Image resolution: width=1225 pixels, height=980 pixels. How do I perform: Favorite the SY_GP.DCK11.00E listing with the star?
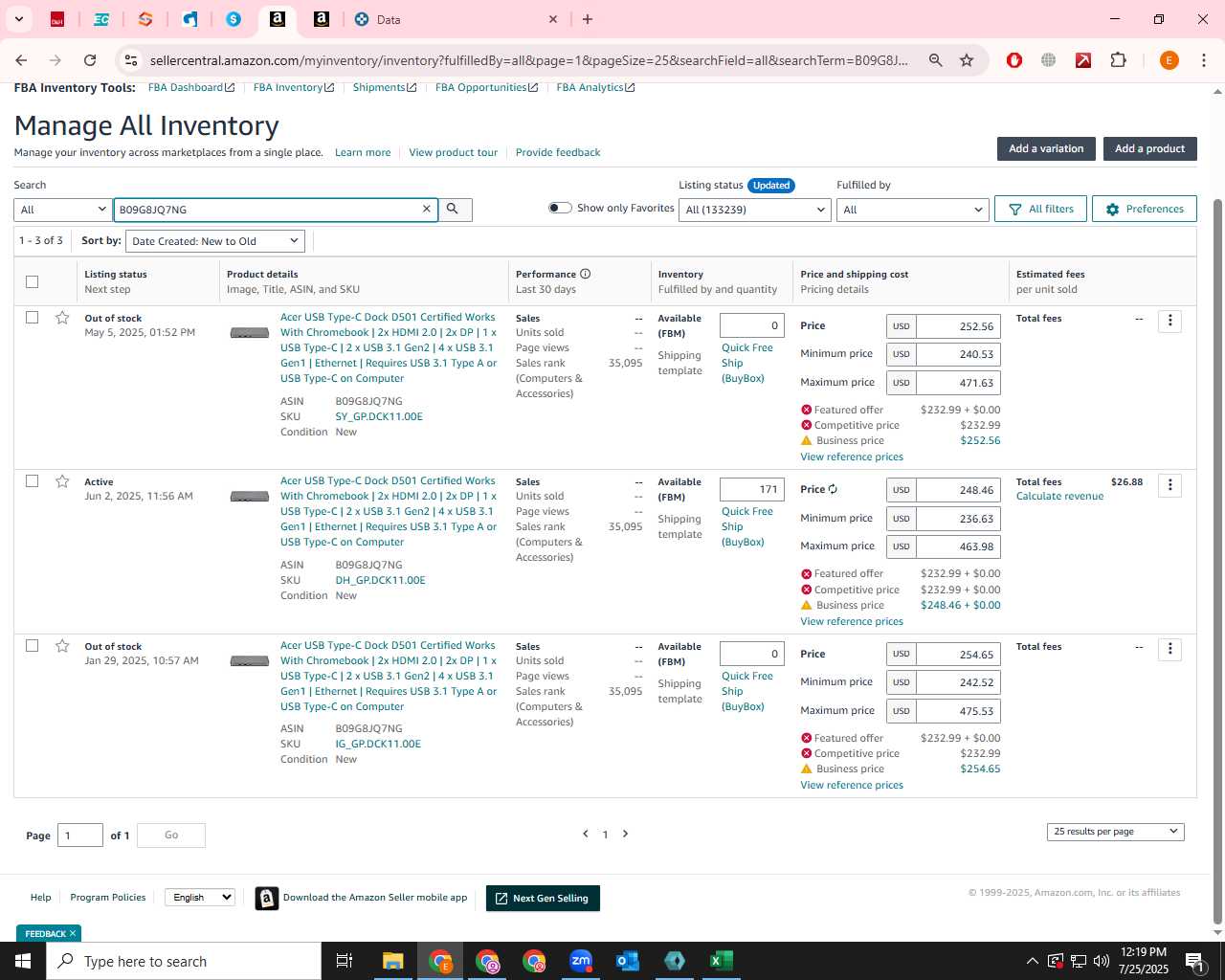click(x=62, y=318)
